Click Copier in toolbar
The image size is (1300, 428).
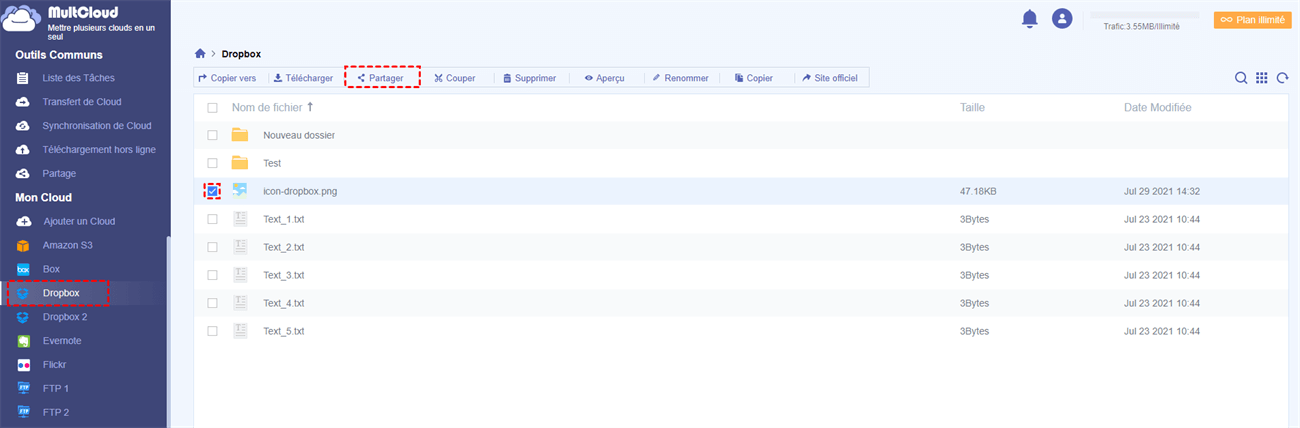click(753, 78)
